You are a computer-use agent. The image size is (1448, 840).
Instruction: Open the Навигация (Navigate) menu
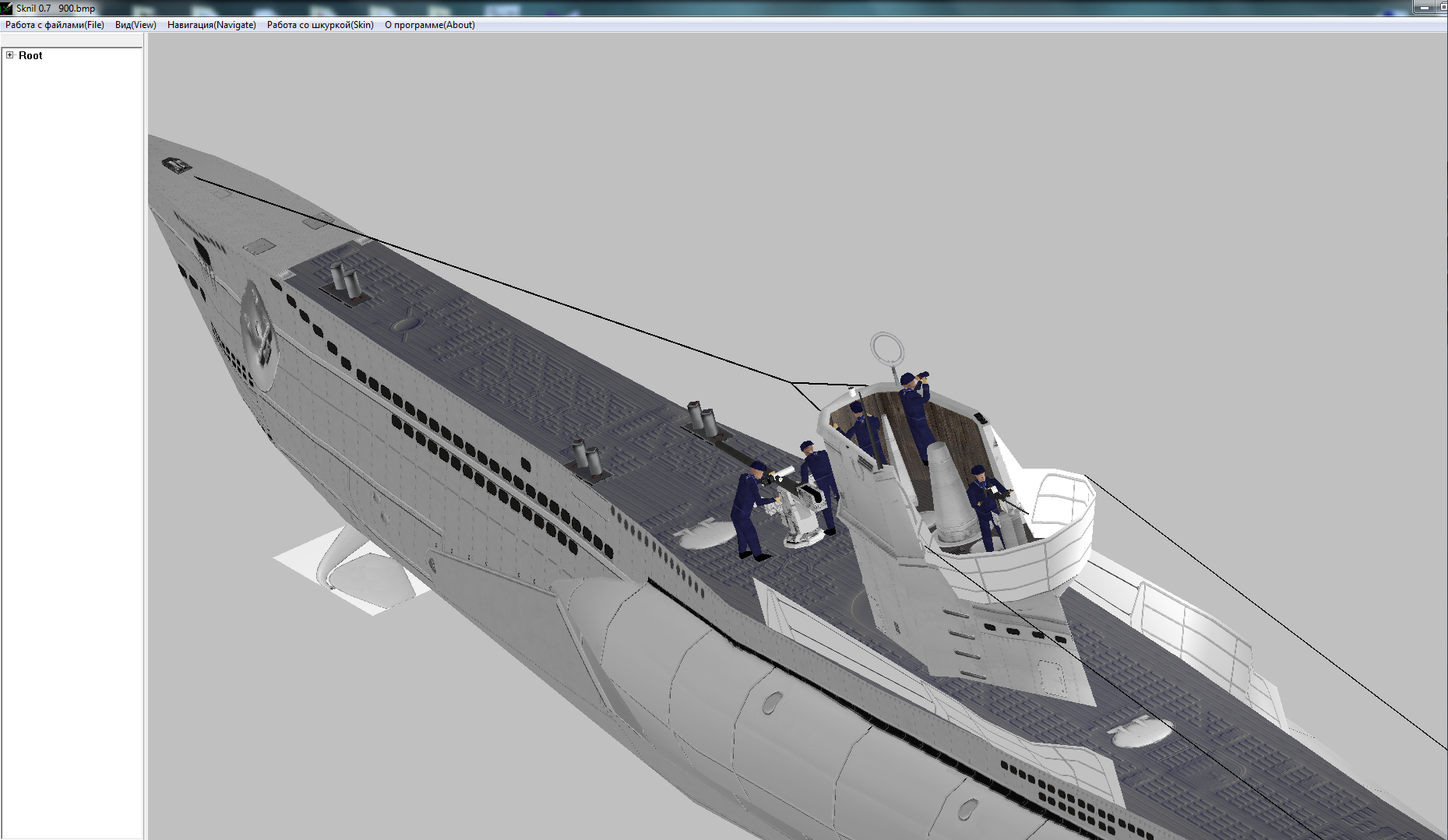pos(212,25)
